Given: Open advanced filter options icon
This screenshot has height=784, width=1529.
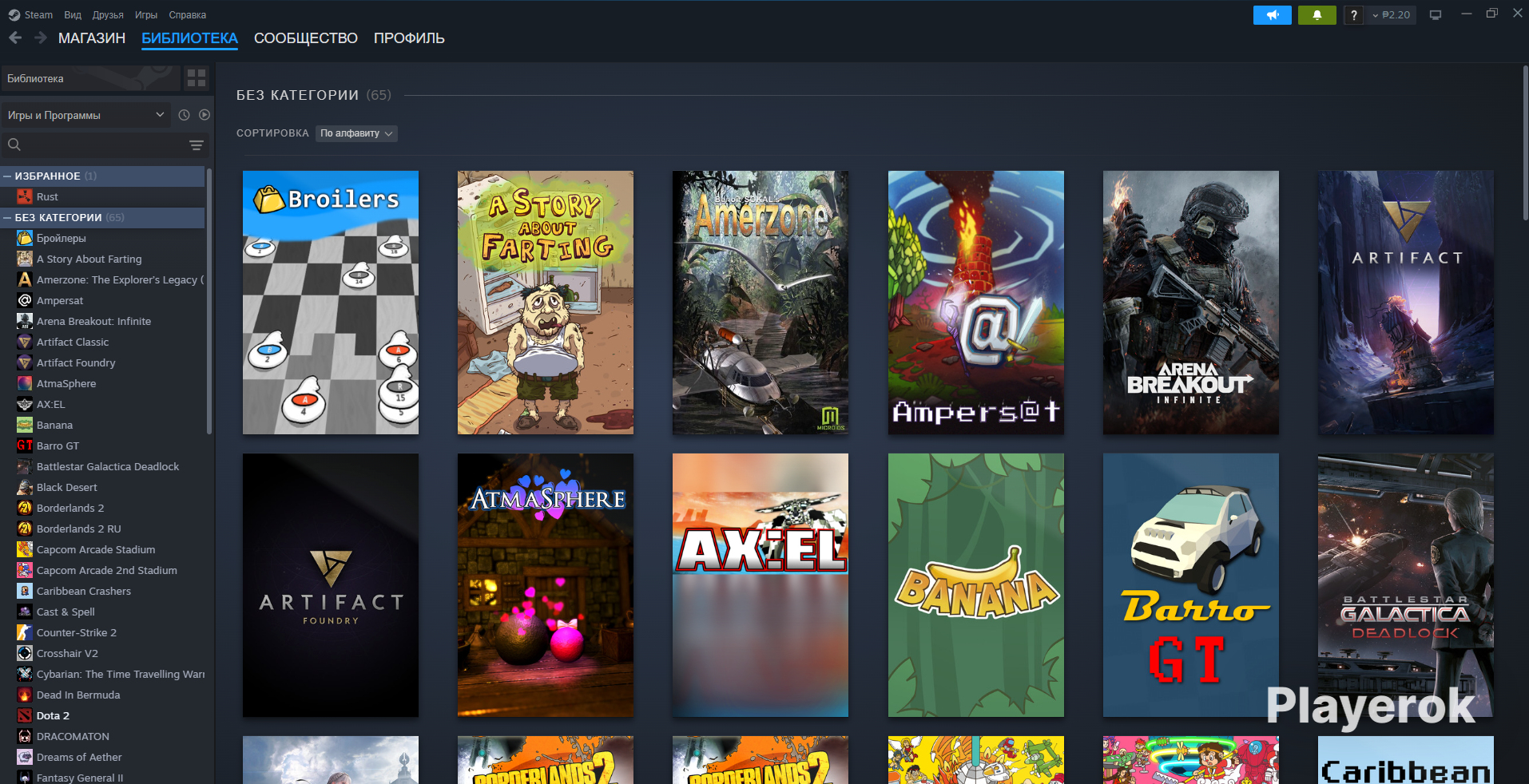Looking at the screenshot, I should point(197,145).
